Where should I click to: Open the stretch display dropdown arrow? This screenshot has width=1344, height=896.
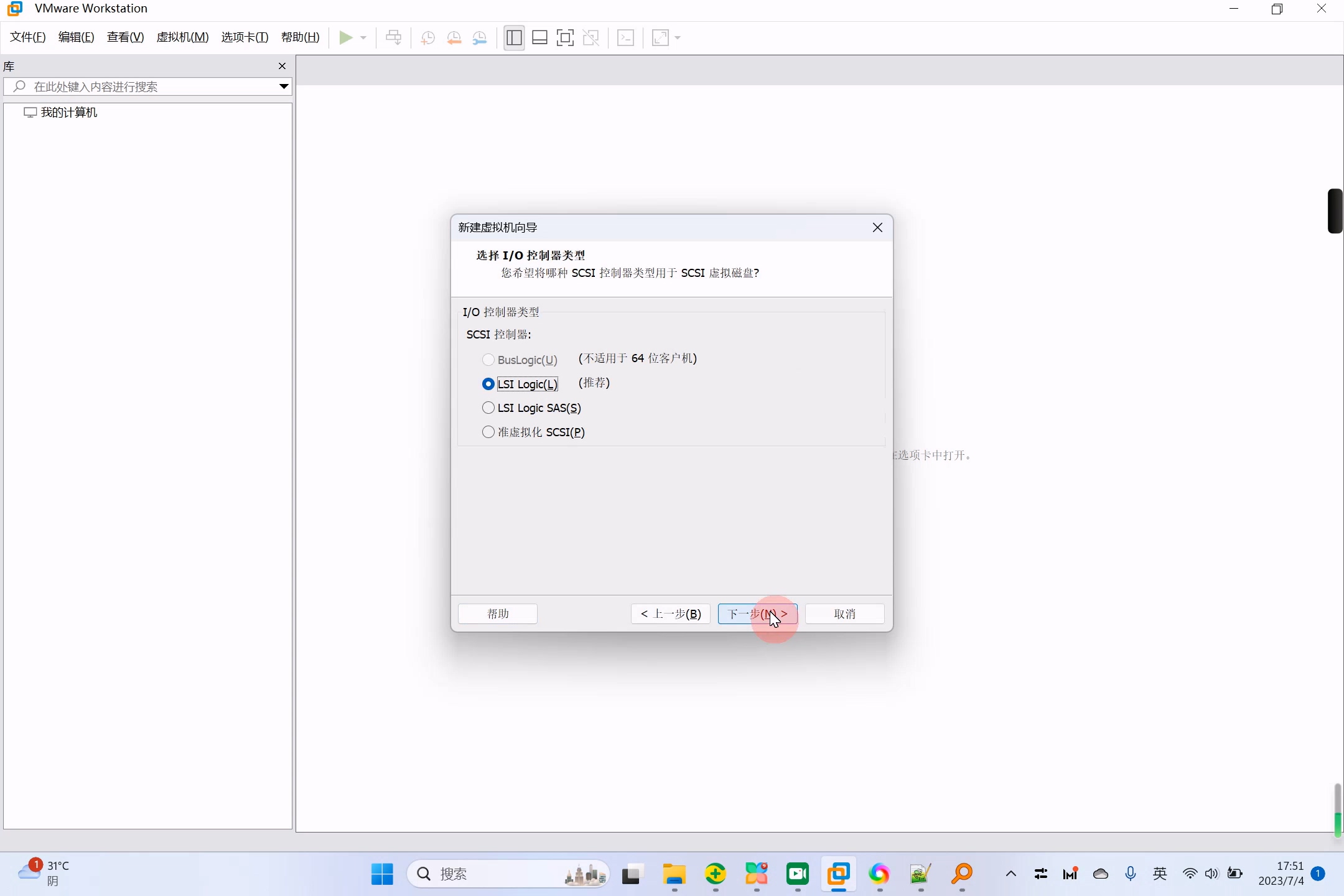678,38
